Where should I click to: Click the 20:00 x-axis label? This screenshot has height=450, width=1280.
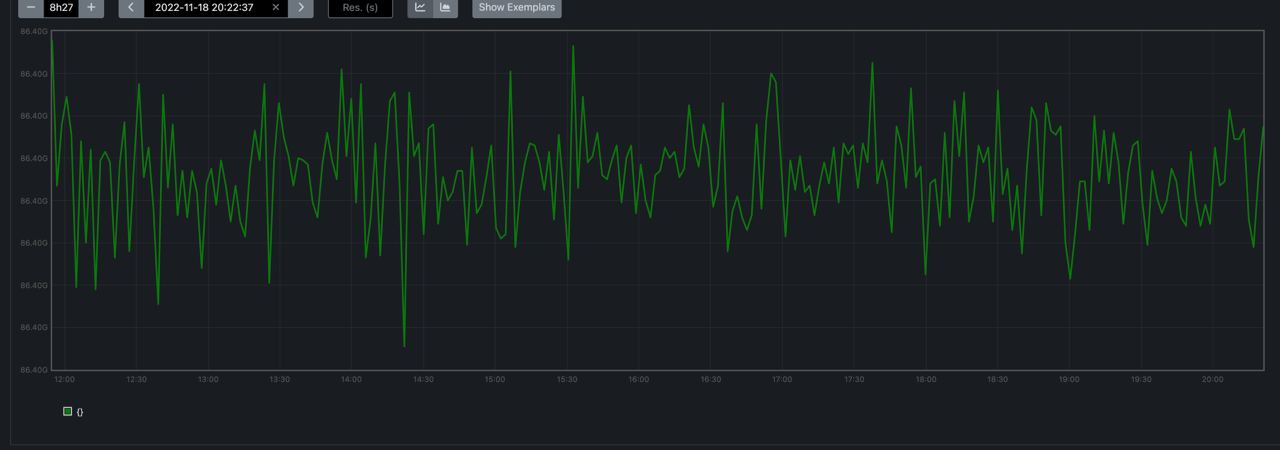coord(1213,380)
